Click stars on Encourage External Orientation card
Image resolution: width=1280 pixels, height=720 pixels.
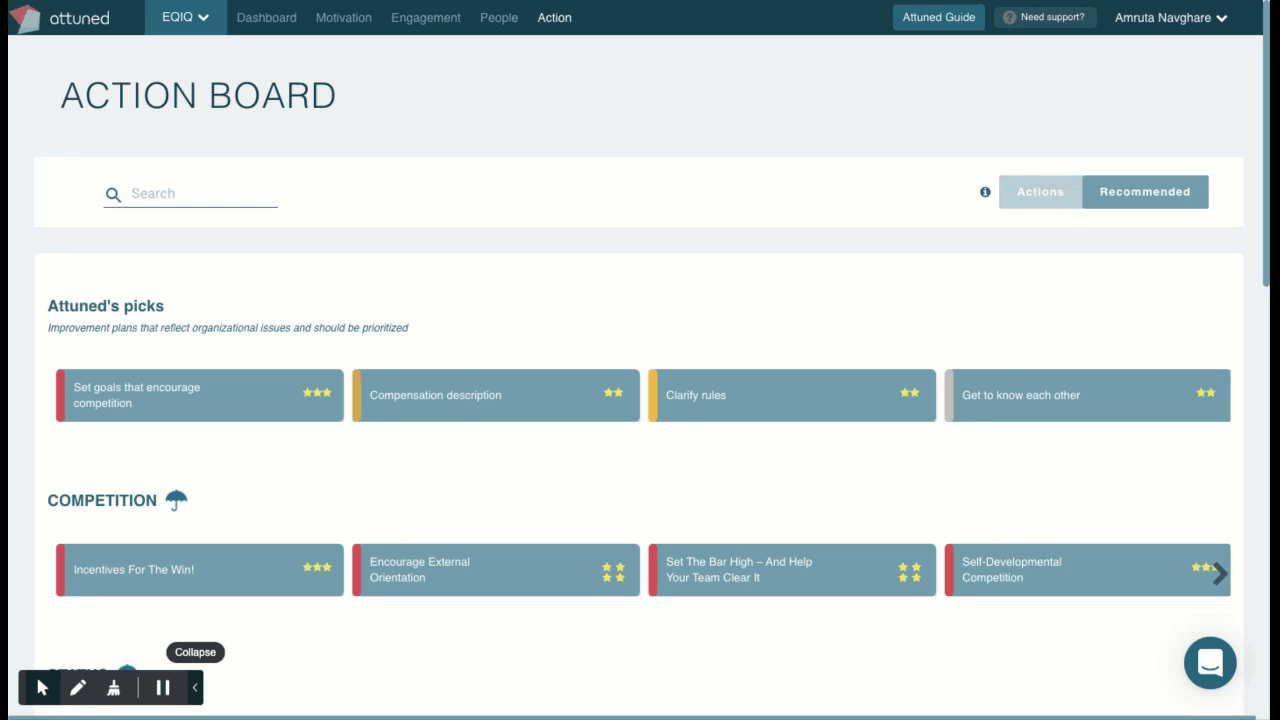(613, 572)
